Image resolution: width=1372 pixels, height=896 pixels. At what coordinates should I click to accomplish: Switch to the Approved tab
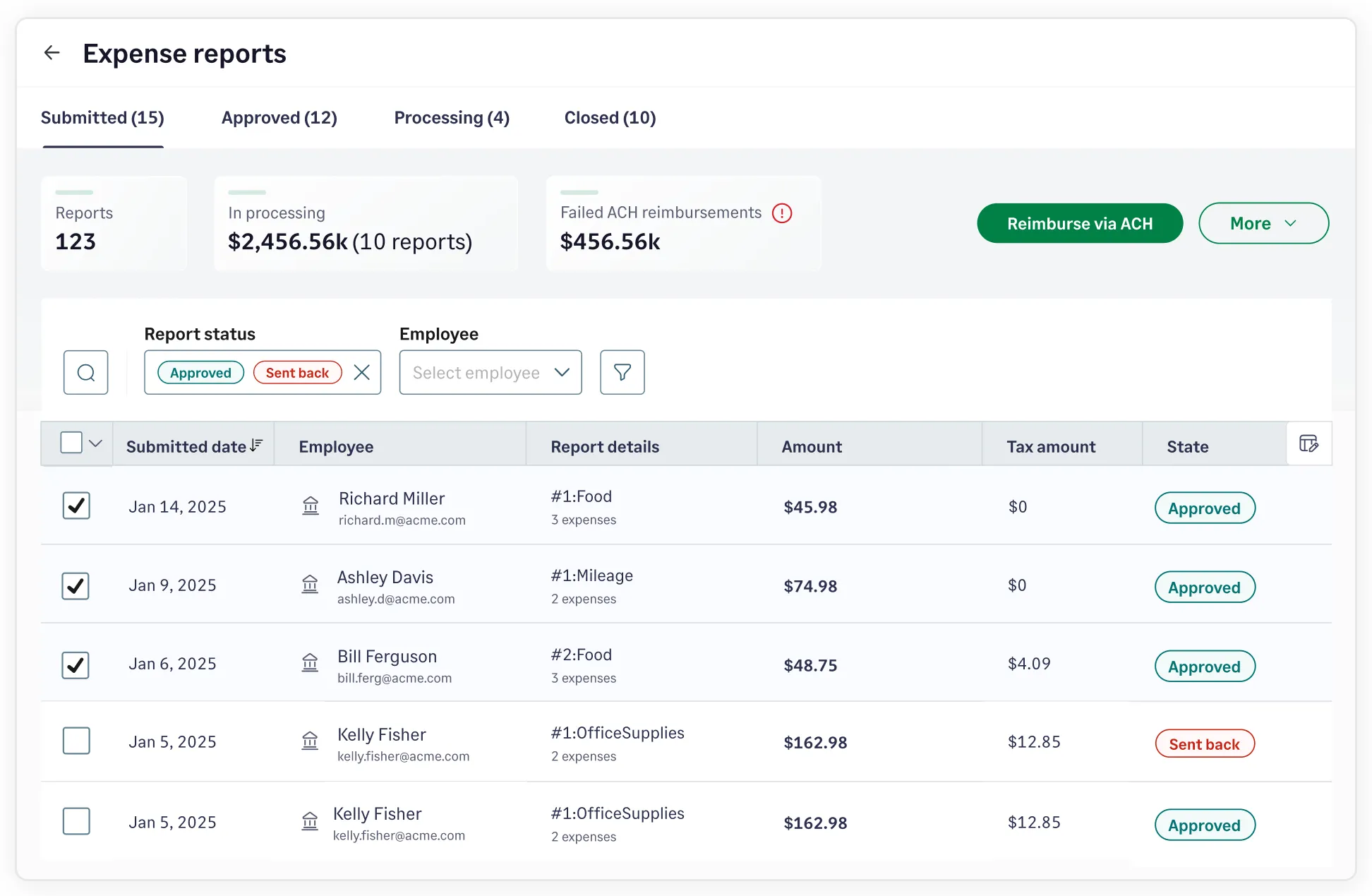click(279, 117)
